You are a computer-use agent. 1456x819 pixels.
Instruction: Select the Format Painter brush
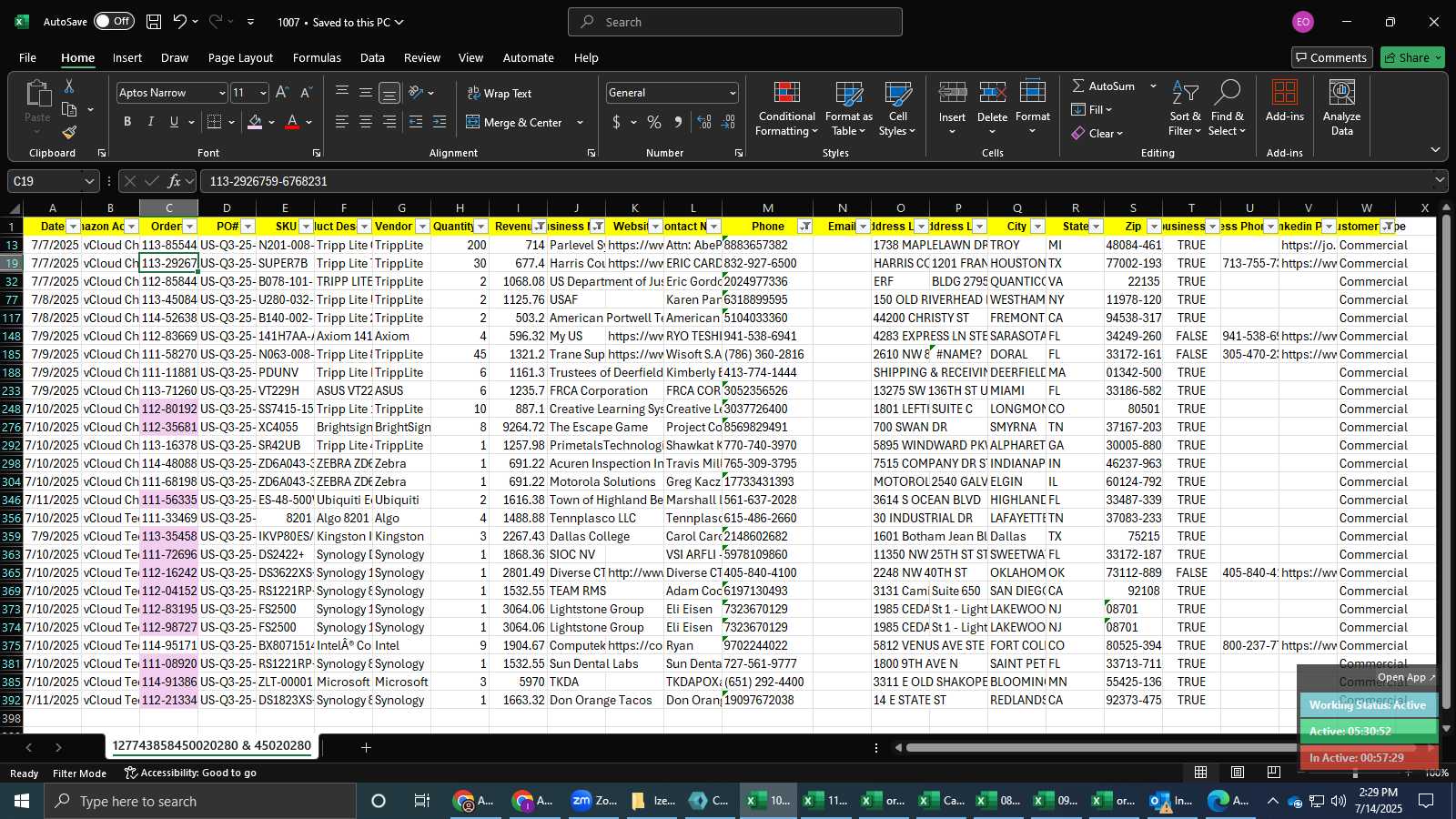[x=69, y=133]
